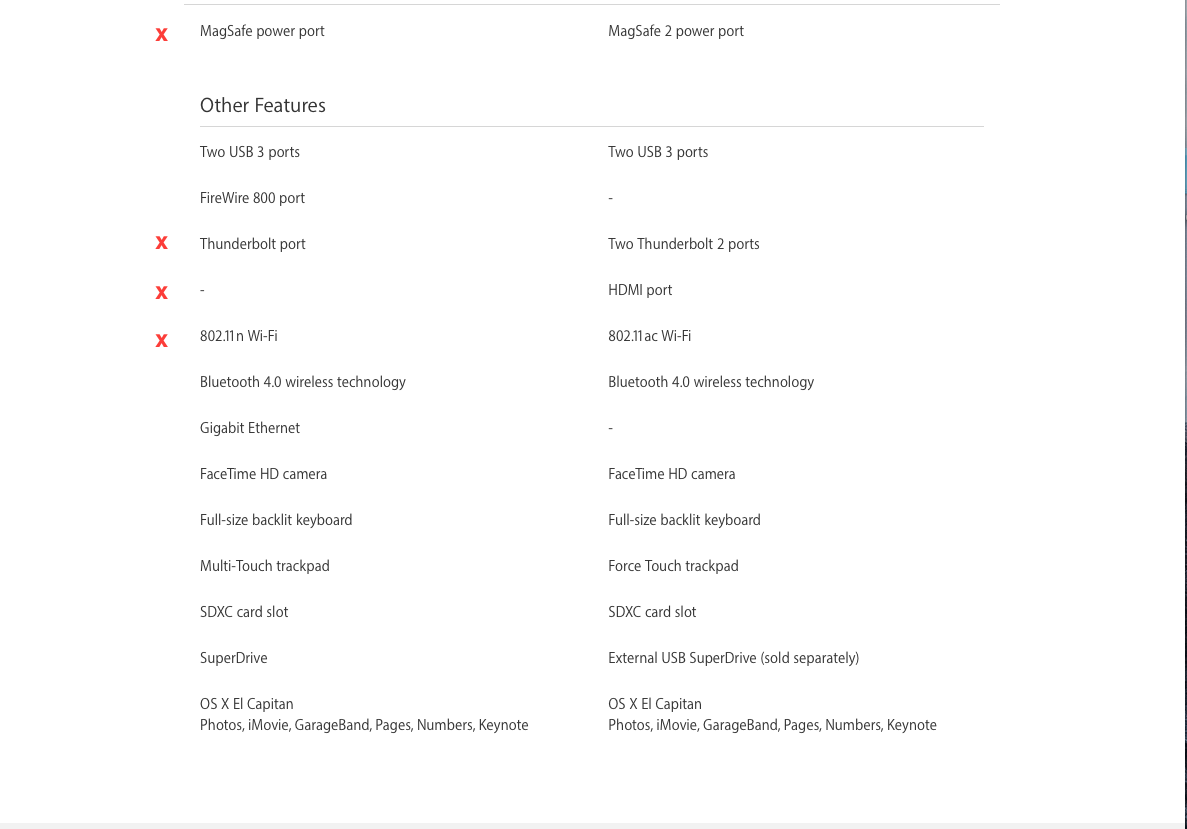This screenshot has width=1187, height=829.
Task: Select the Other Features heading
Action: [263, 106]
